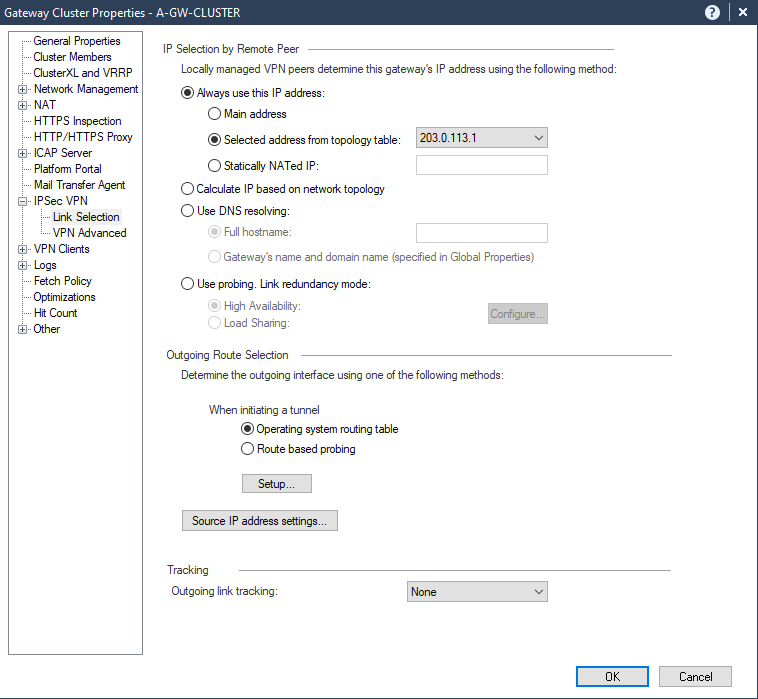
Task: Choose Statically NATed IP radio button
Action: [214, 166]
